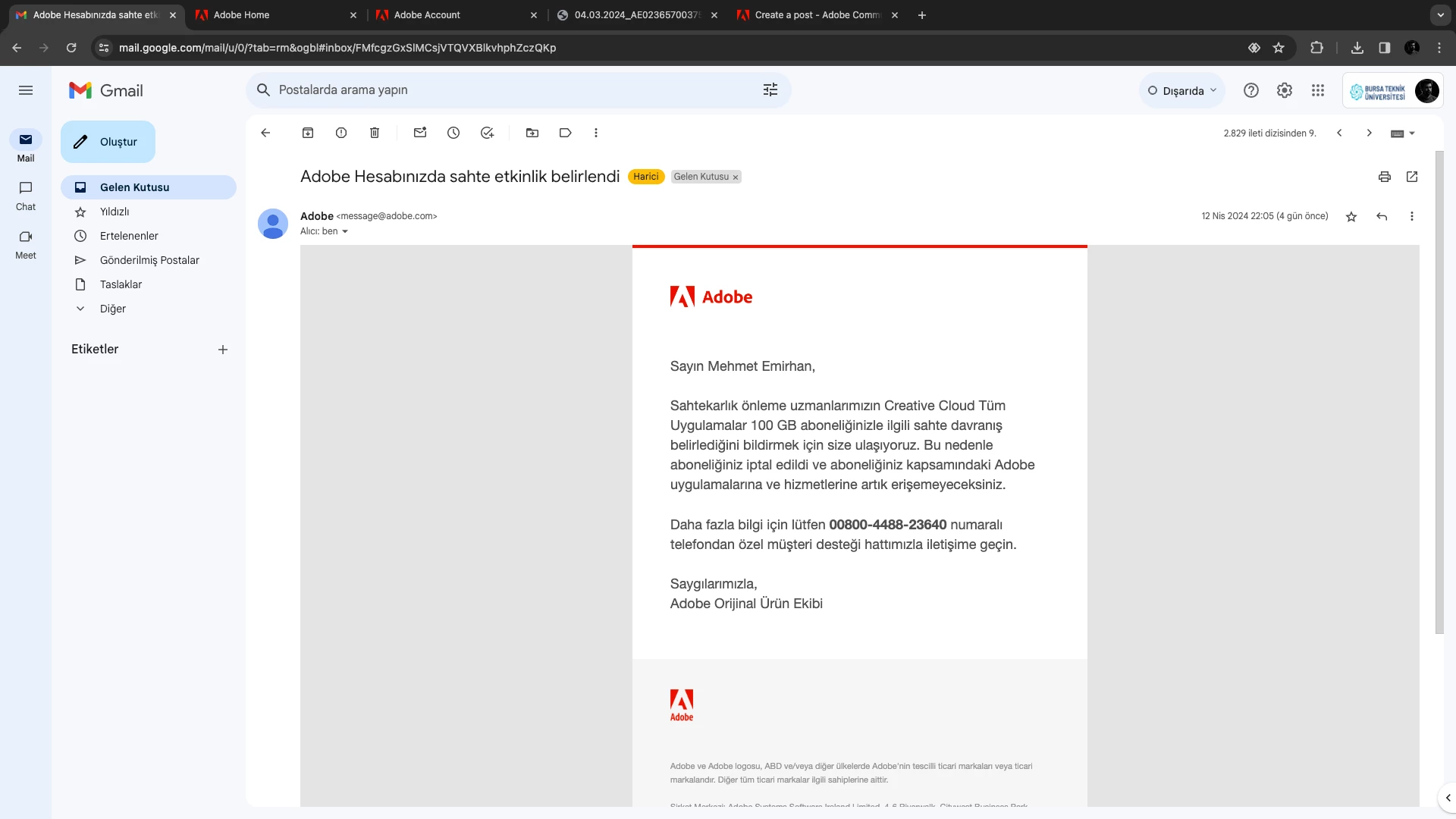Switch to Create a post Adobe Community tab
The width and height of the screenshot is (1456, 819).
(817, 15)
